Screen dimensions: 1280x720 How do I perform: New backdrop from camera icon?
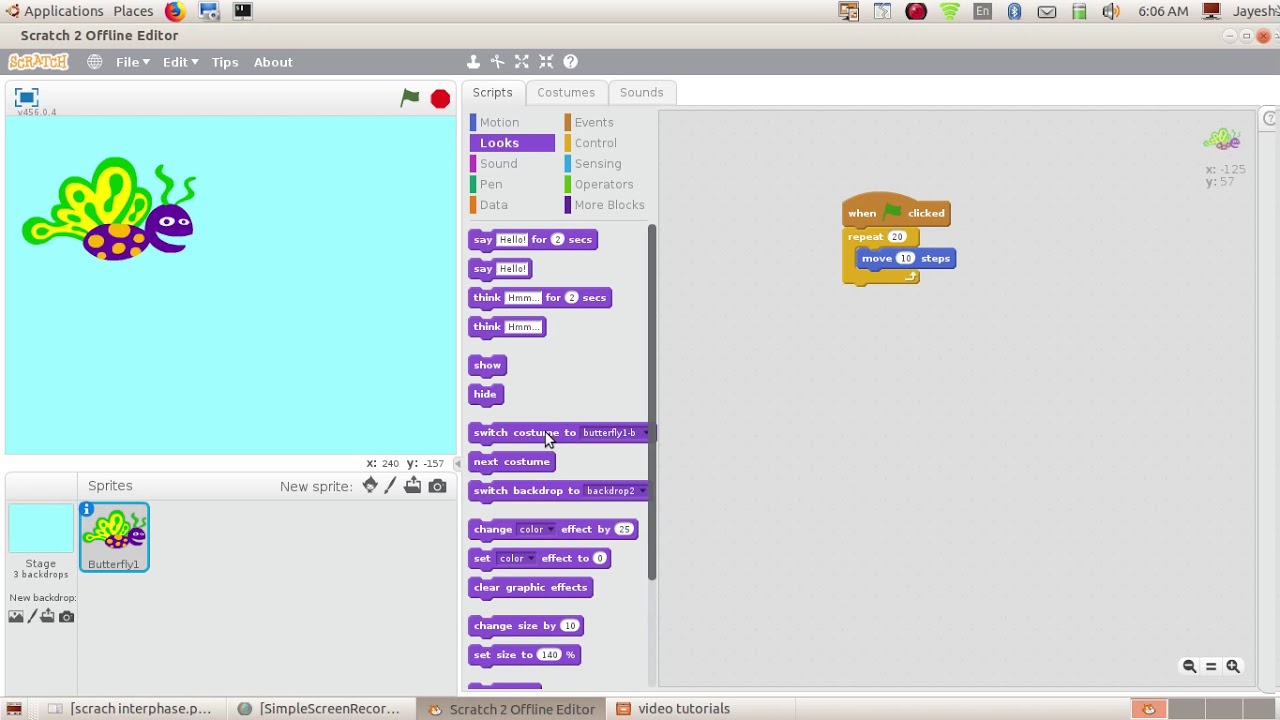click(x=67, y=616)
